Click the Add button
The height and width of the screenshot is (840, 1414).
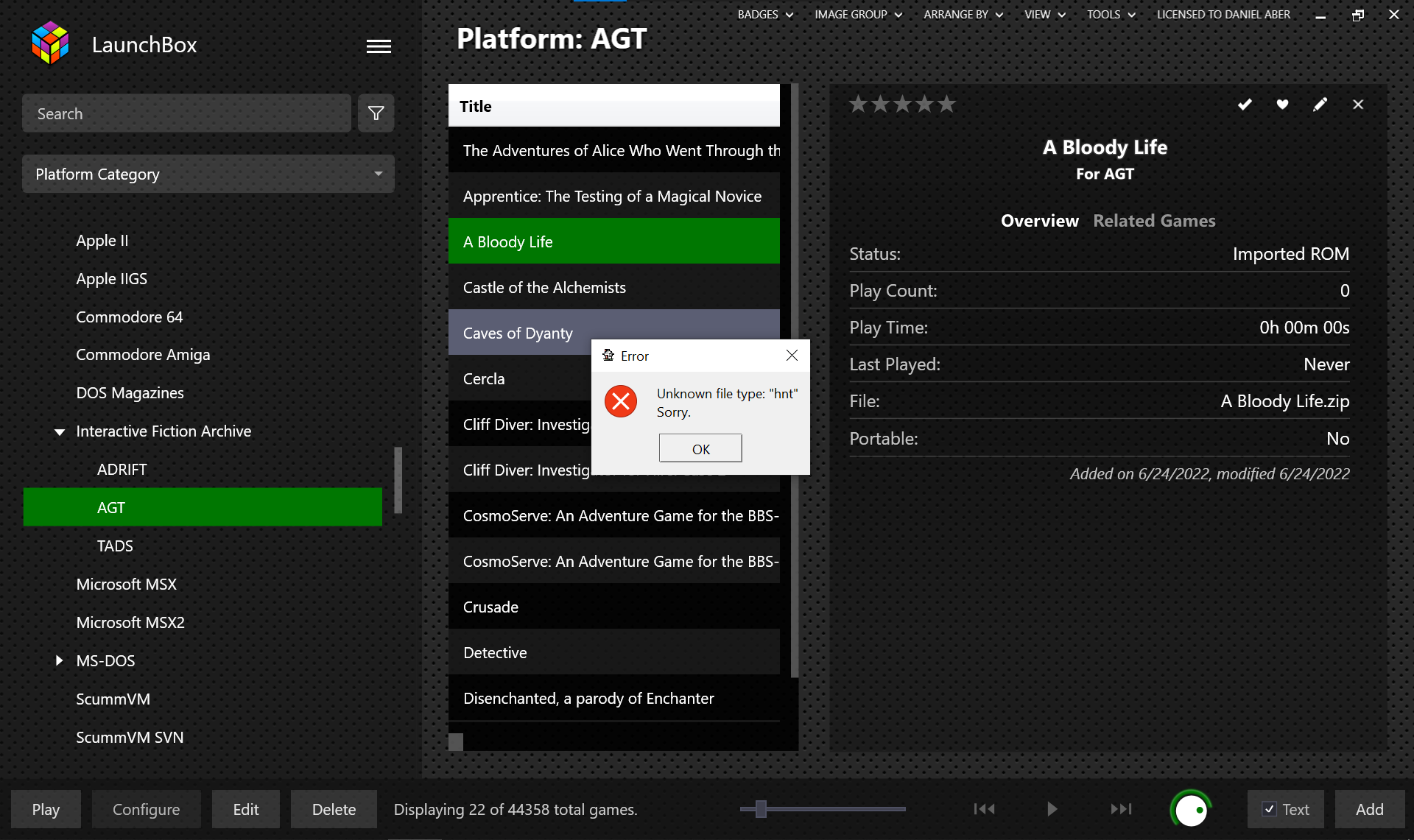point(1370,809)
